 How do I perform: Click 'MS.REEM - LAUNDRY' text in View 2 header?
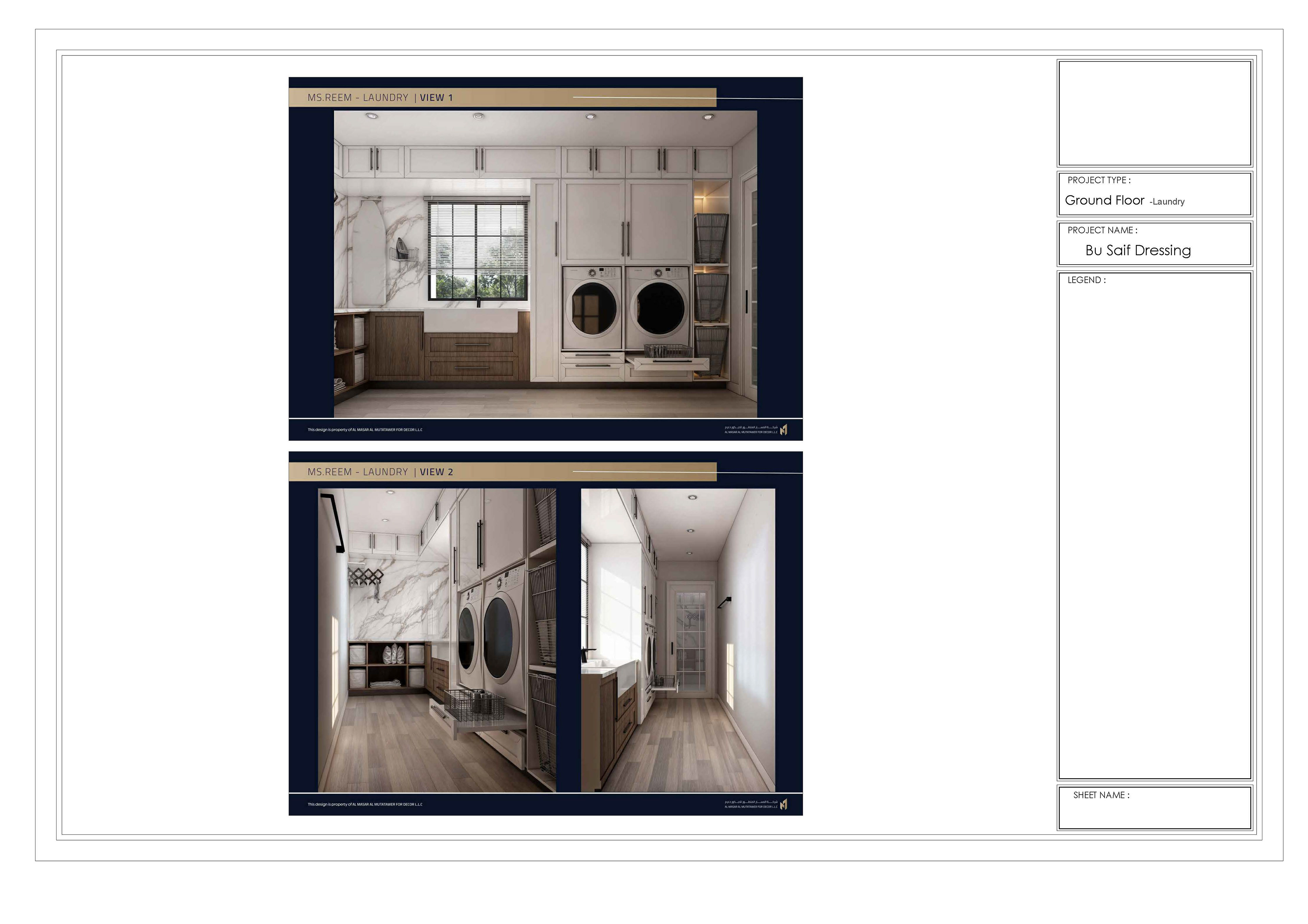[x=358, y=472]
